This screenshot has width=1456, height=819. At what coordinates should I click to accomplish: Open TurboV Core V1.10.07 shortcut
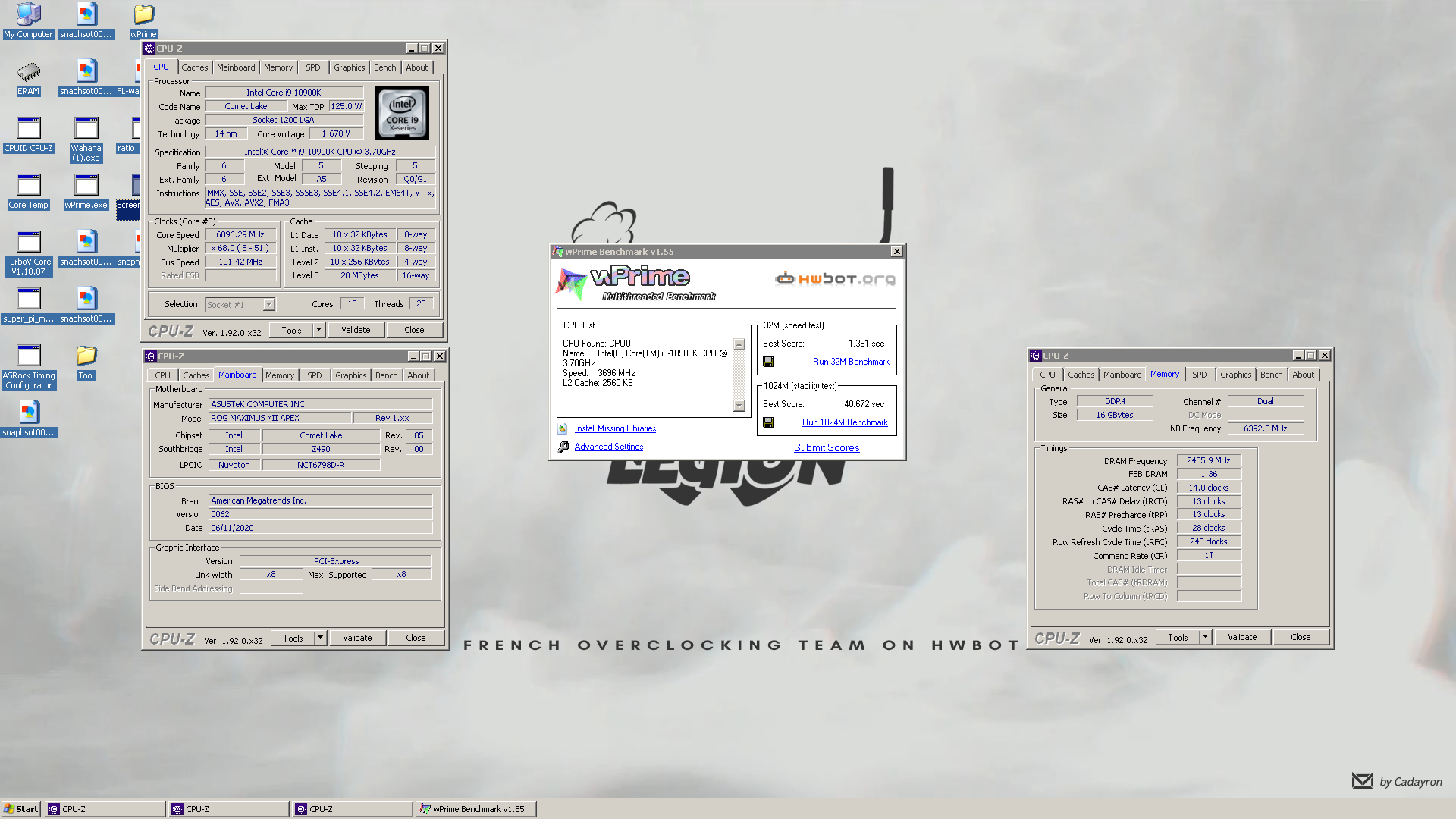click(x=28, y=253)
